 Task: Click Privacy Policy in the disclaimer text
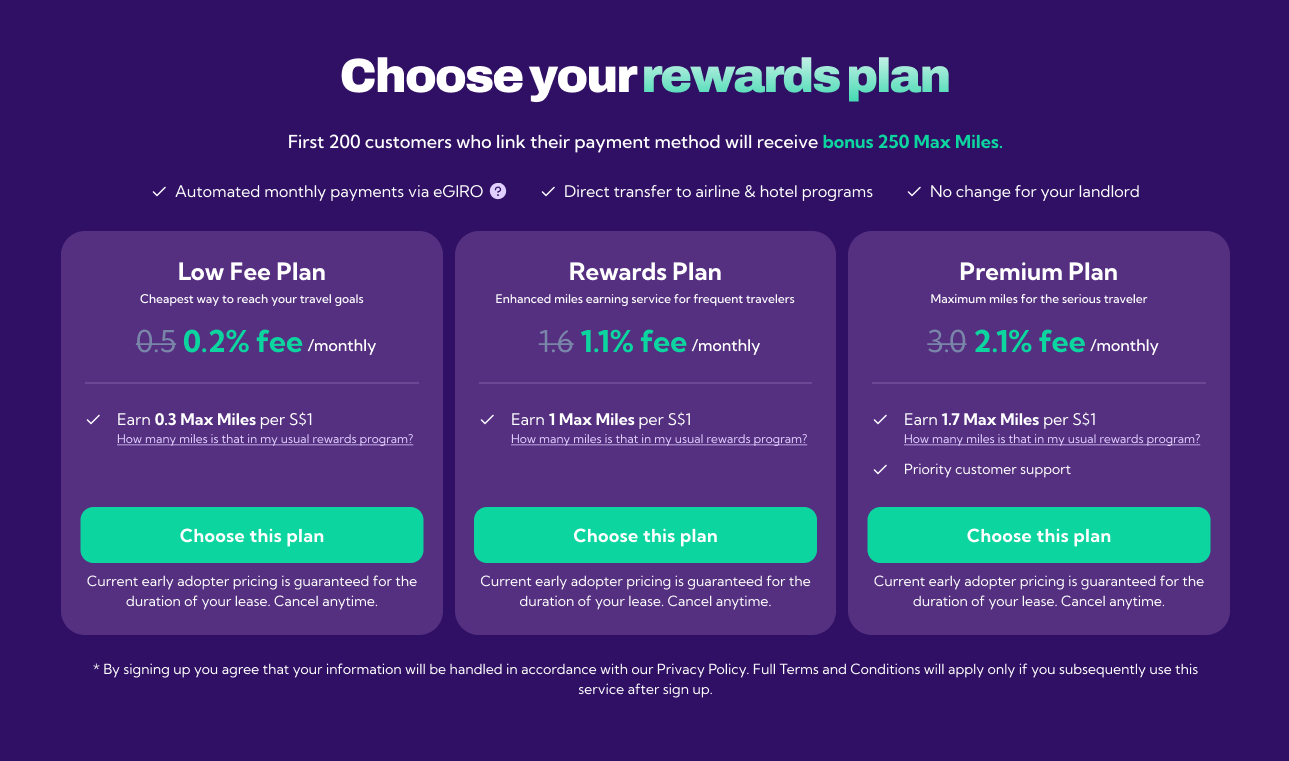point(701,669)
